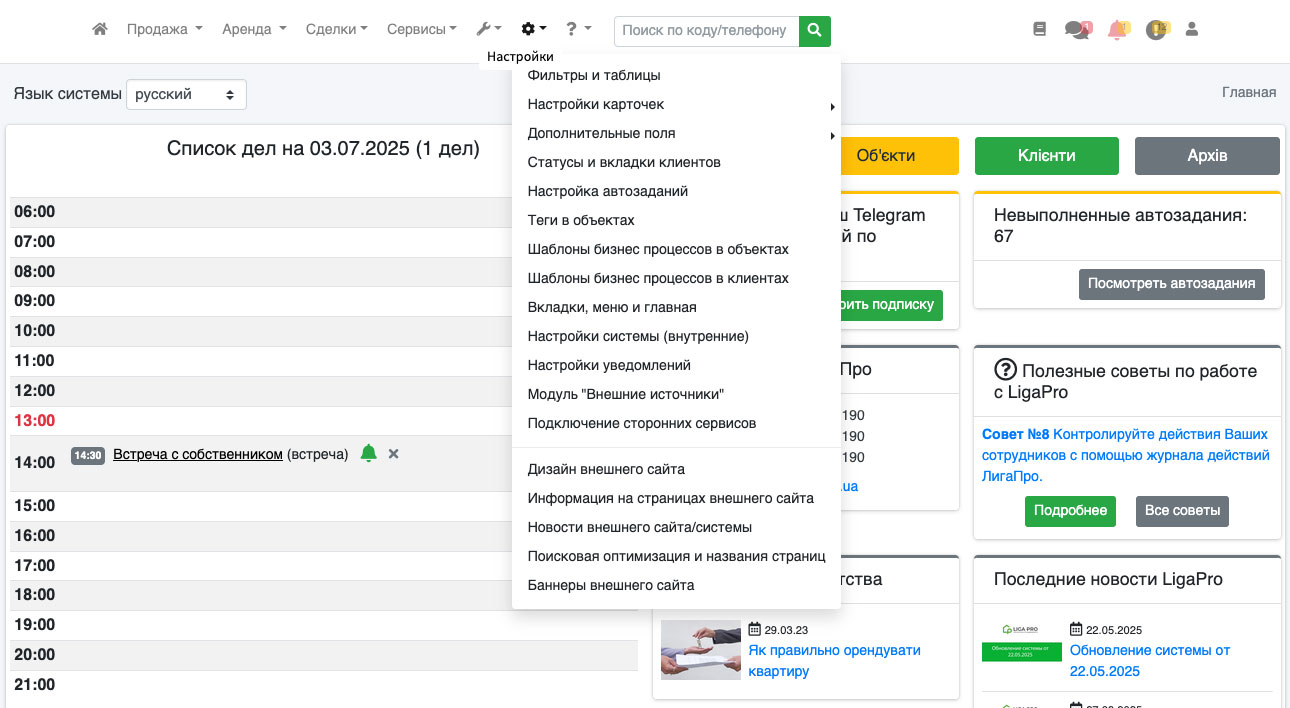Open the book icon in the top bar
This screenshot has width=1290, height=708.
[x=1039, y=30]
